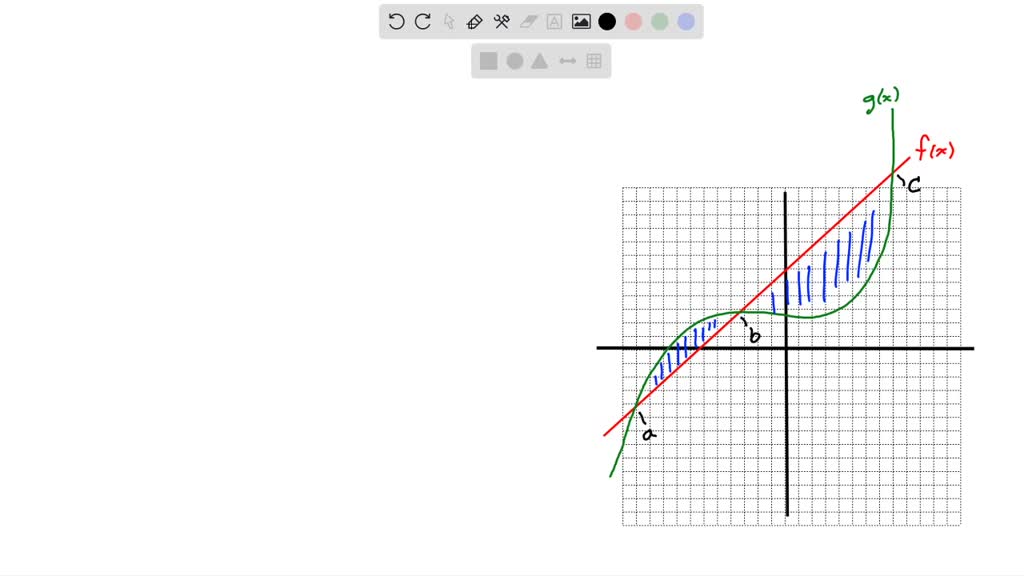Image resolution: width=1024 pixels, height=576 pixels.
Task: Undo the last drawing action
Action: 395,21
